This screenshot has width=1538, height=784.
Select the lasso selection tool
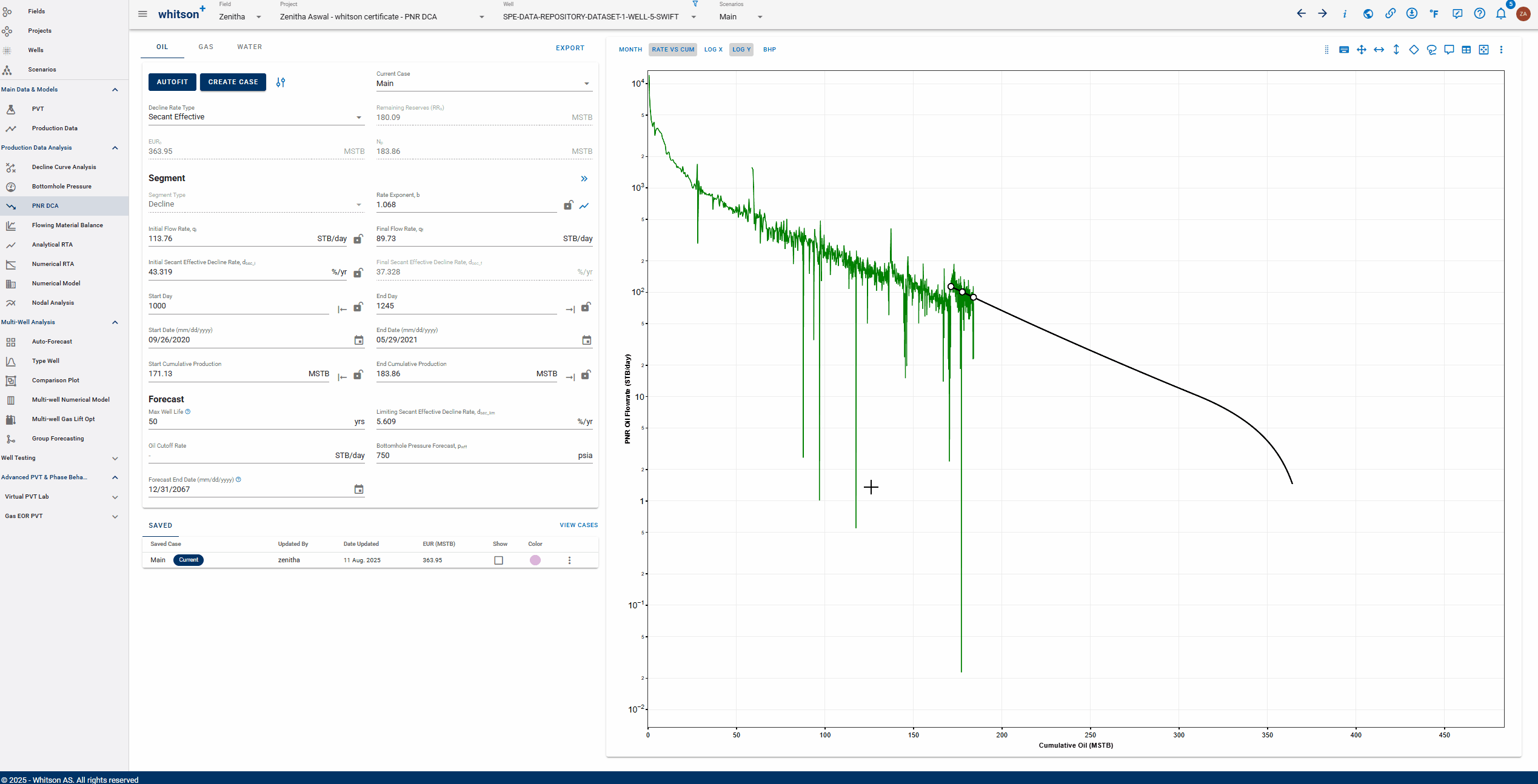tap(1432, 50)
